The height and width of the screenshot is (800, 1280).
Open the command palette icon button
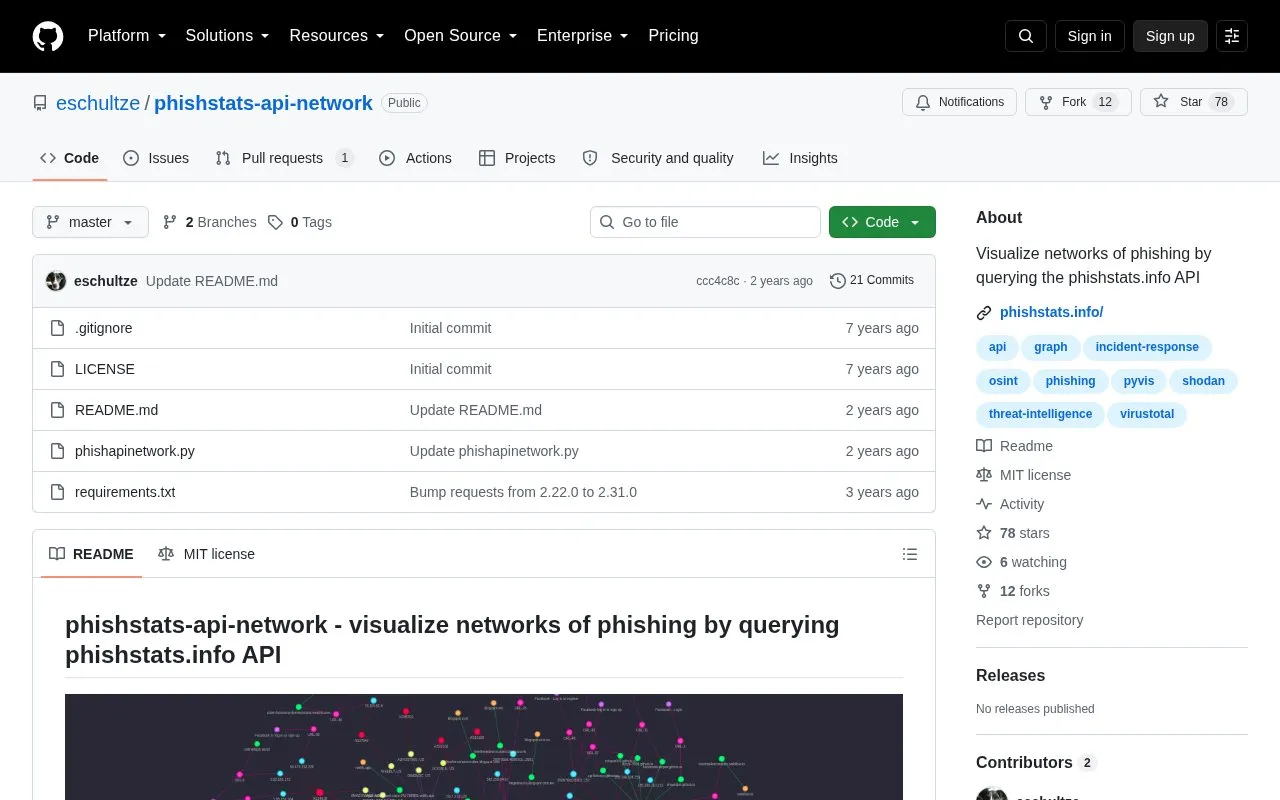[1232, 36]
